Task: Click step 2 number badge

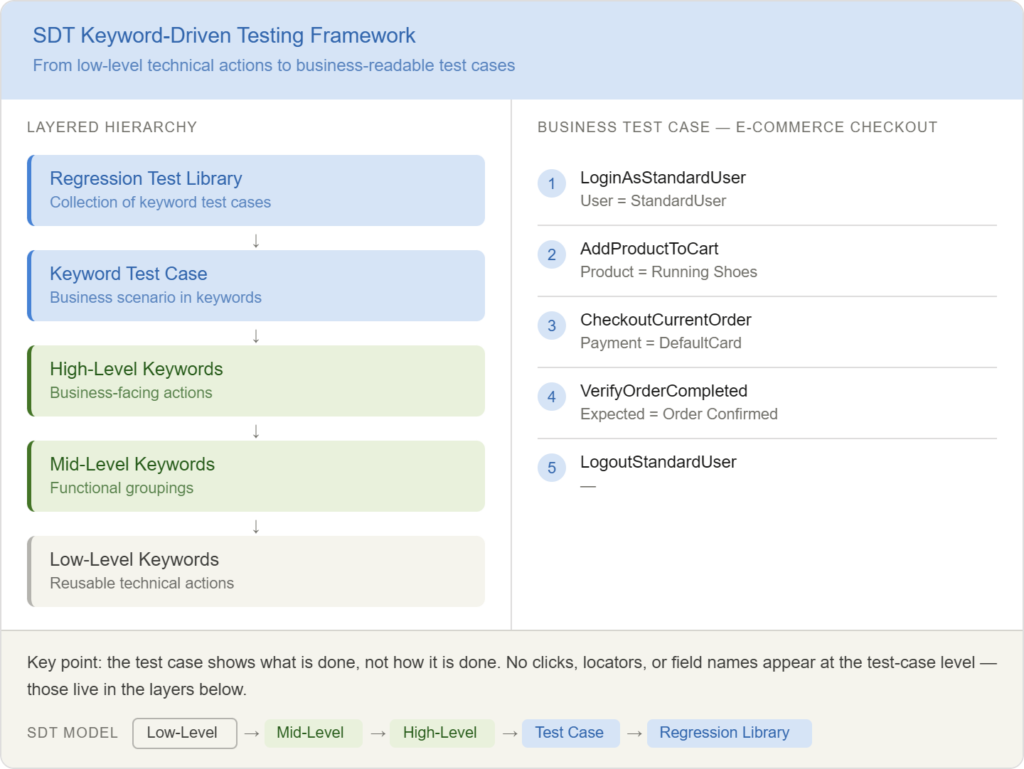Action: [x=551, y=255]
